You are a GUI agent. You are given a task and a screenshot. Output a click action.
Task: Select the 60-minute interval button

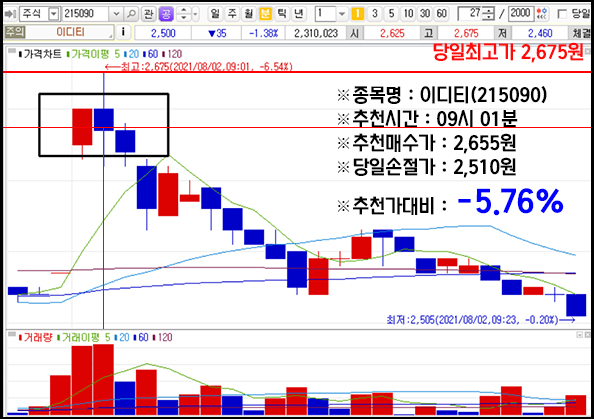click(441, 14)
